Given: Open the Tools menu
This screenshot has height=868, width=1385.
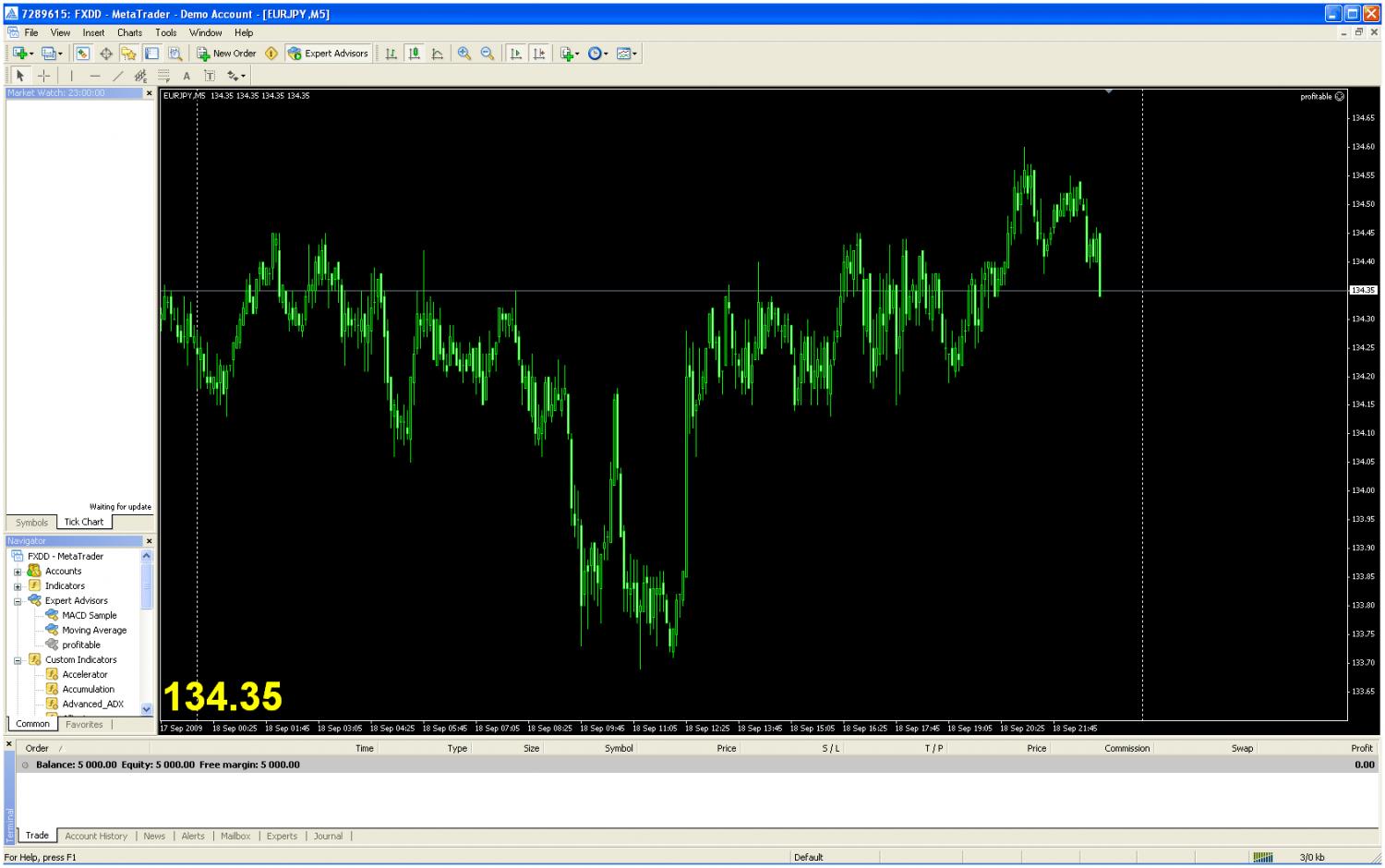Looking at the screenshot, I should click(165, 32).
